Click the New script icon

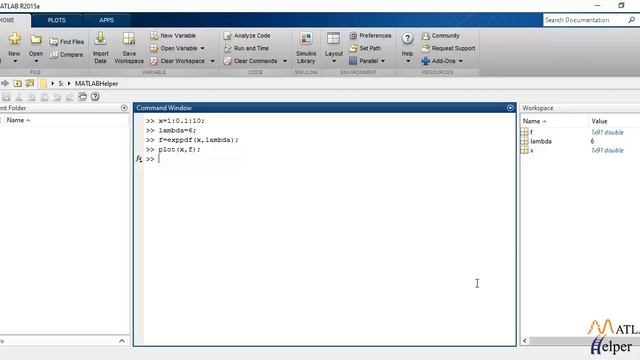tap(14, 40)
